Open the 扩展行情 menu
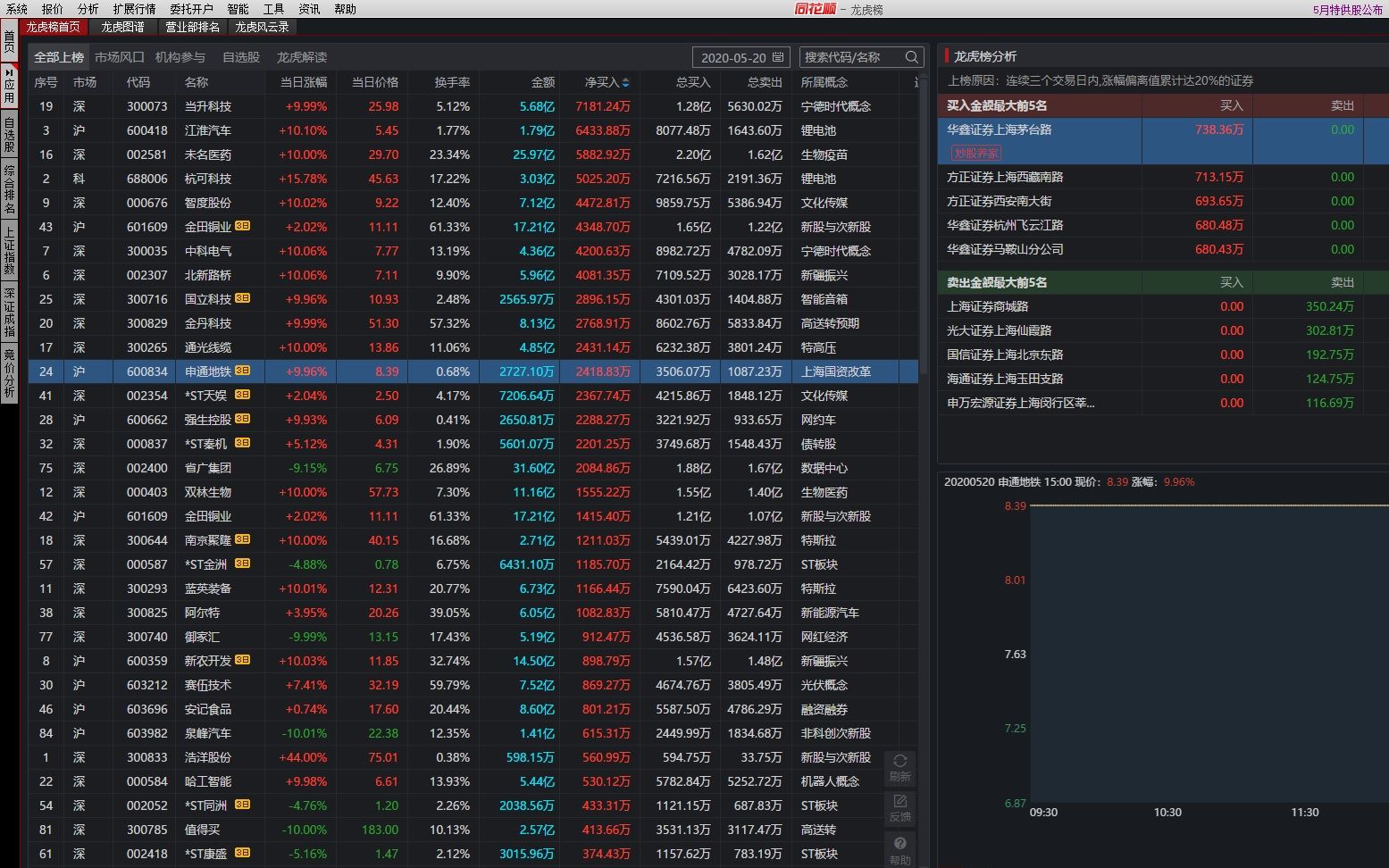Viewport: 1389px width, 868px height. coord(134,9)
